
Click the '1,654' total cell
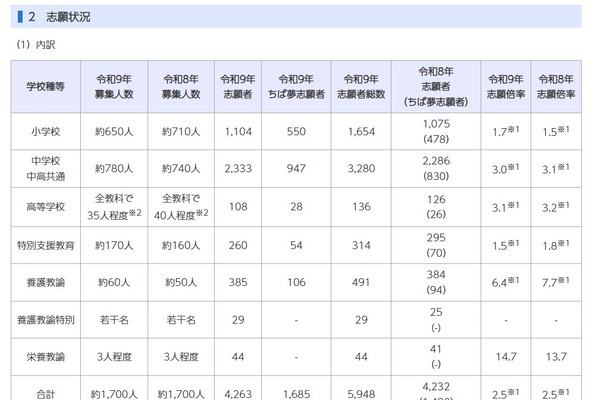[x=361, y=131]
